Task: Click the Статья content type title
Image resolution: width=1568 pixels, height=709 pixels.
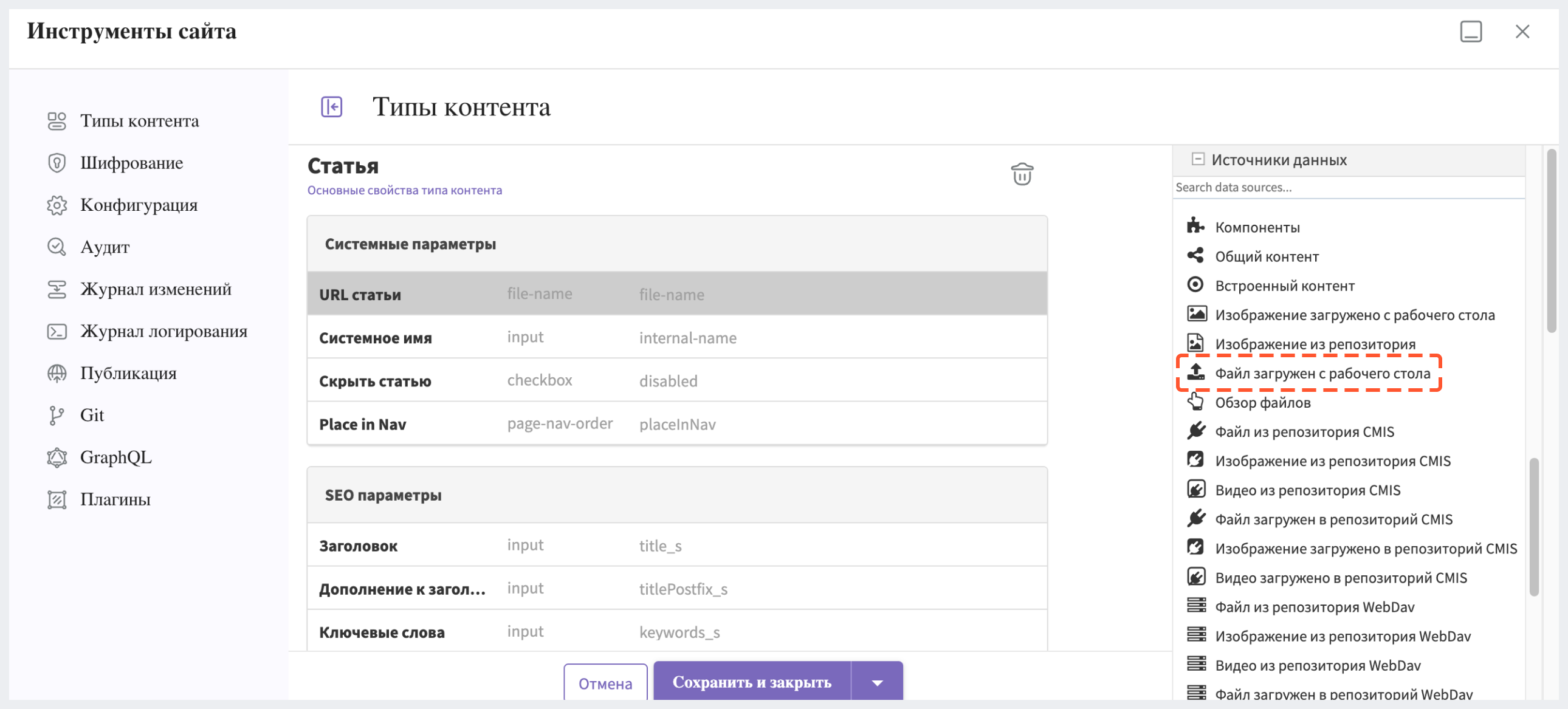Action: pyautogui.click(x=343, y=165)
